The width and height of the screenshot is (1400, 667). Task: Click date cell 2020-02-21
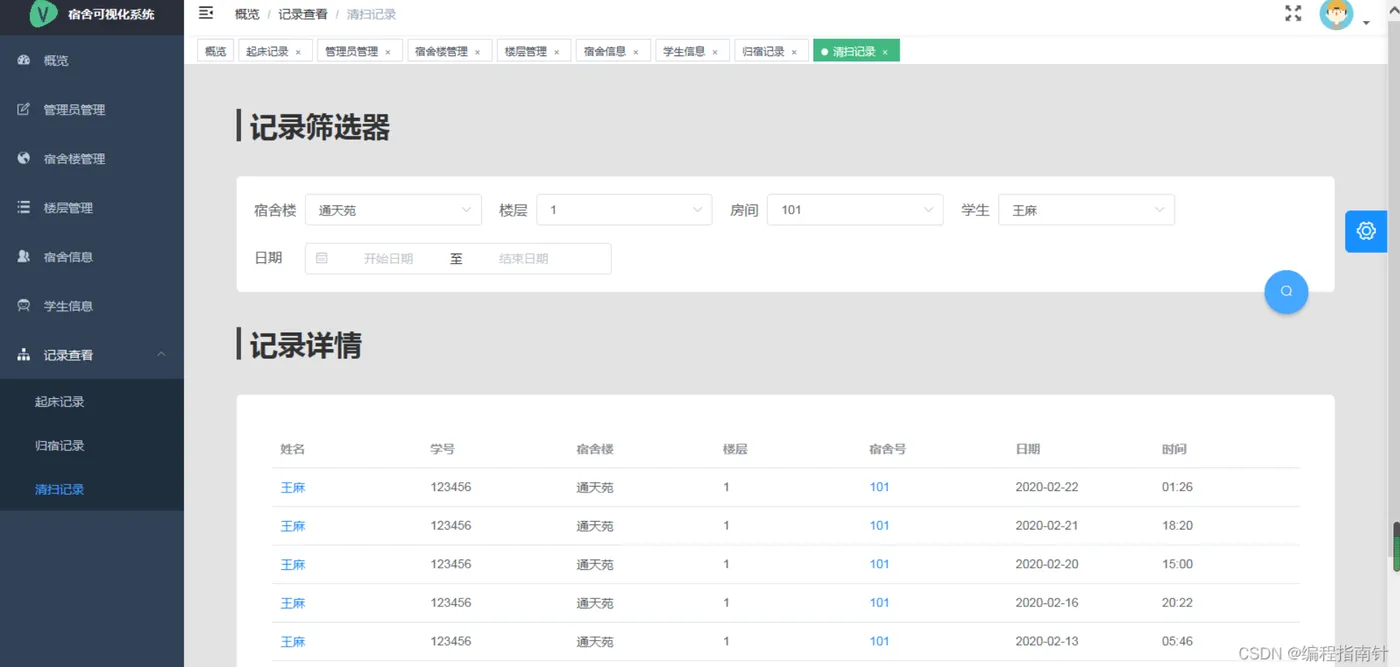click(1047, 526)
